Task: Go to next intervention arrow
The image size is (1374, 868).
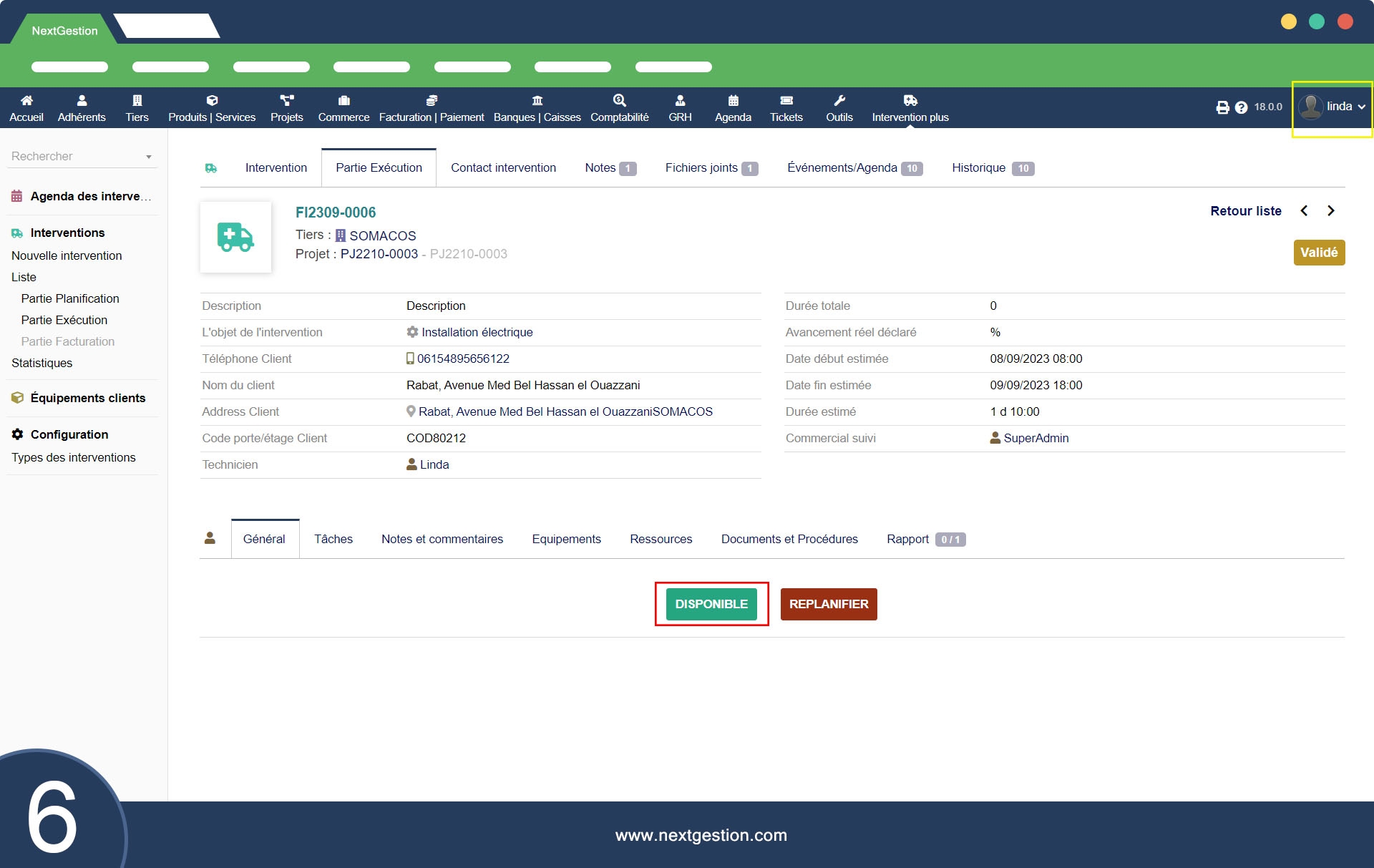Action: point(1330,211)
